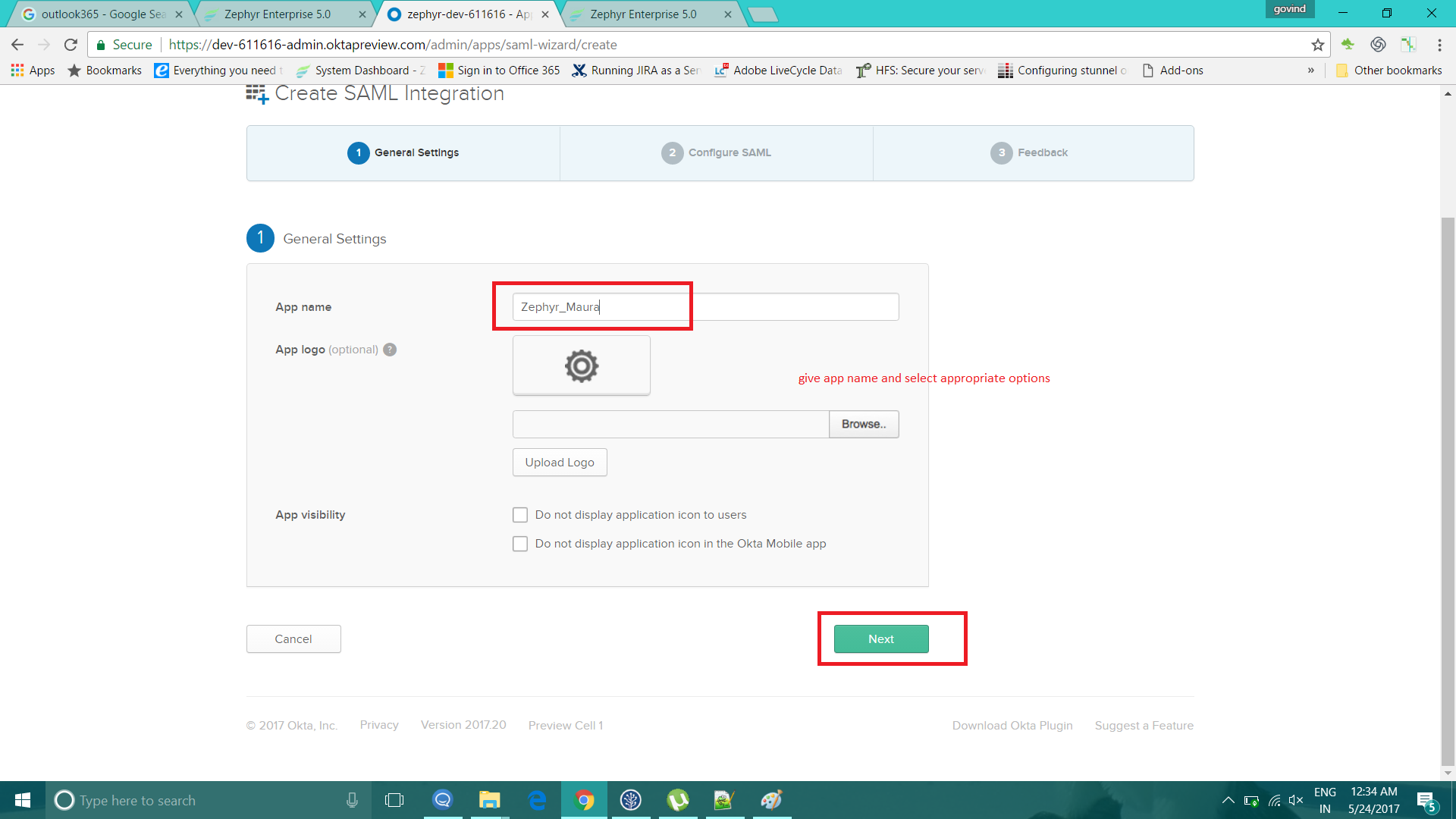Viewport: 1456px width, 819px height.
Task: Click the page vertical scrollbar
Action: (1448, 493)
